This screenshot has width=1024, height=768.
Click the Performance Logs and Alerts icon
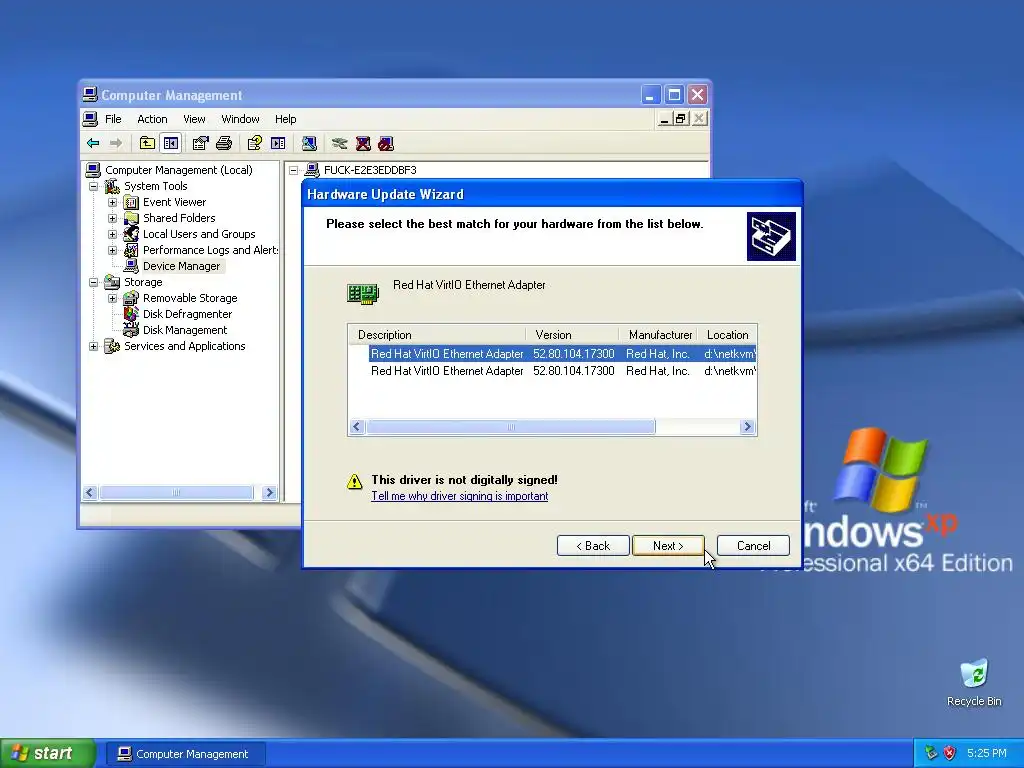[x=131, y=250]
